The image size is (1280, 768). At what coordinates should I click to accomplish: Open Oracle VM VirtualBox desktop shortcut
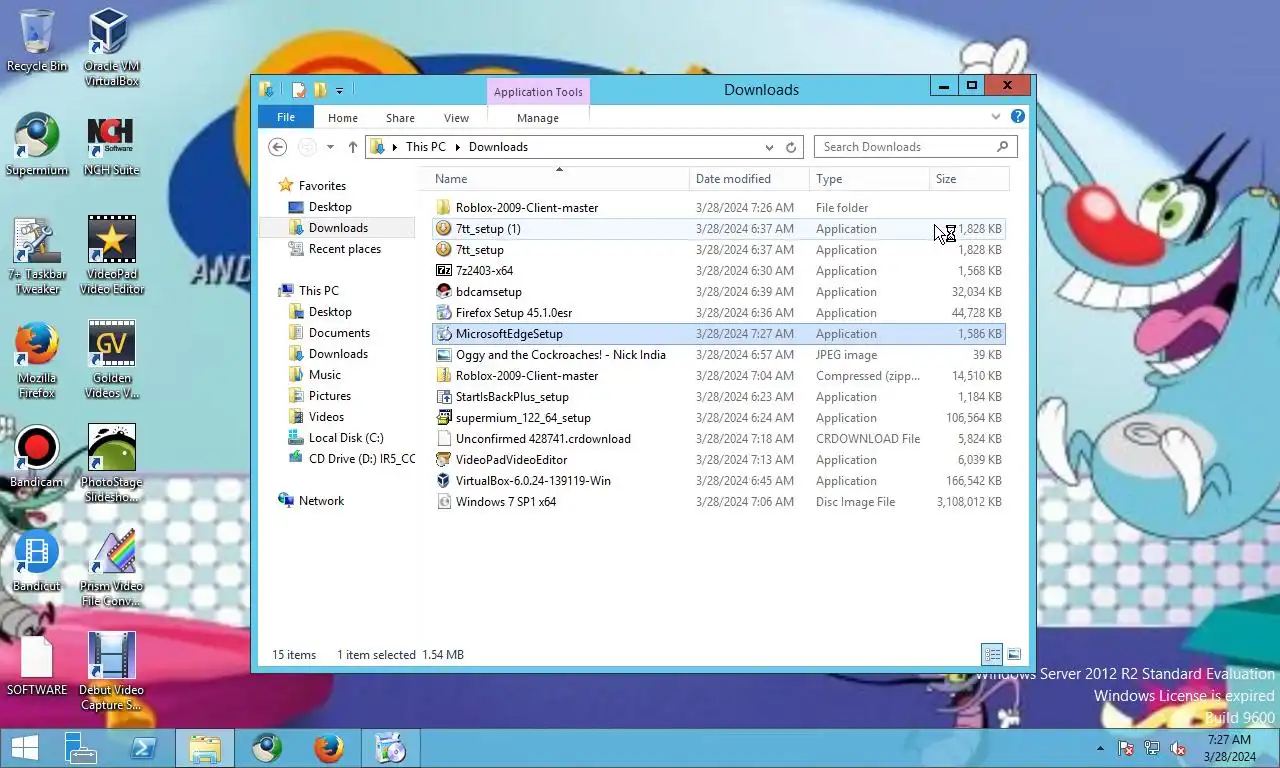click(x=111, y=47)
